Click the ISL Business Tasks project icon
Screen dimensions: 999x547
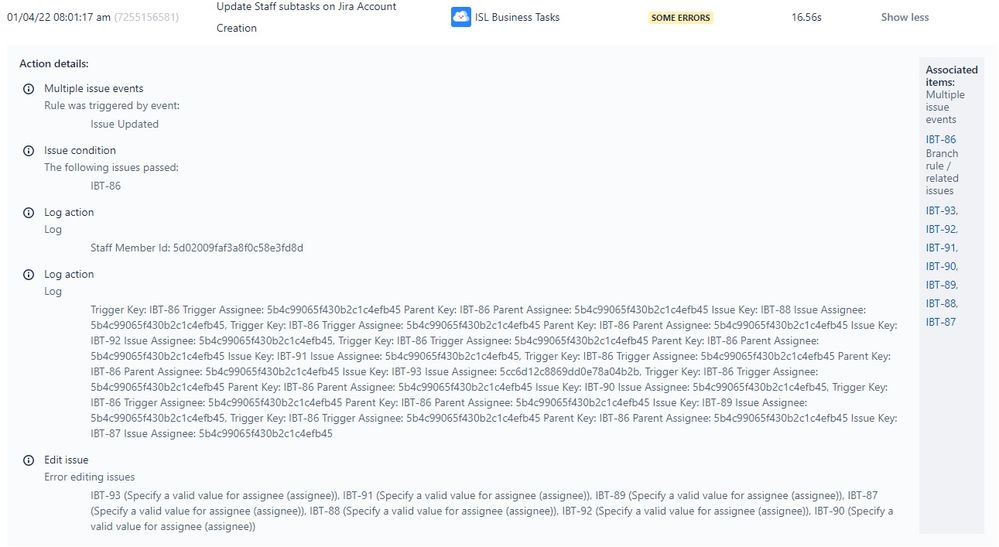coord(461,17)
